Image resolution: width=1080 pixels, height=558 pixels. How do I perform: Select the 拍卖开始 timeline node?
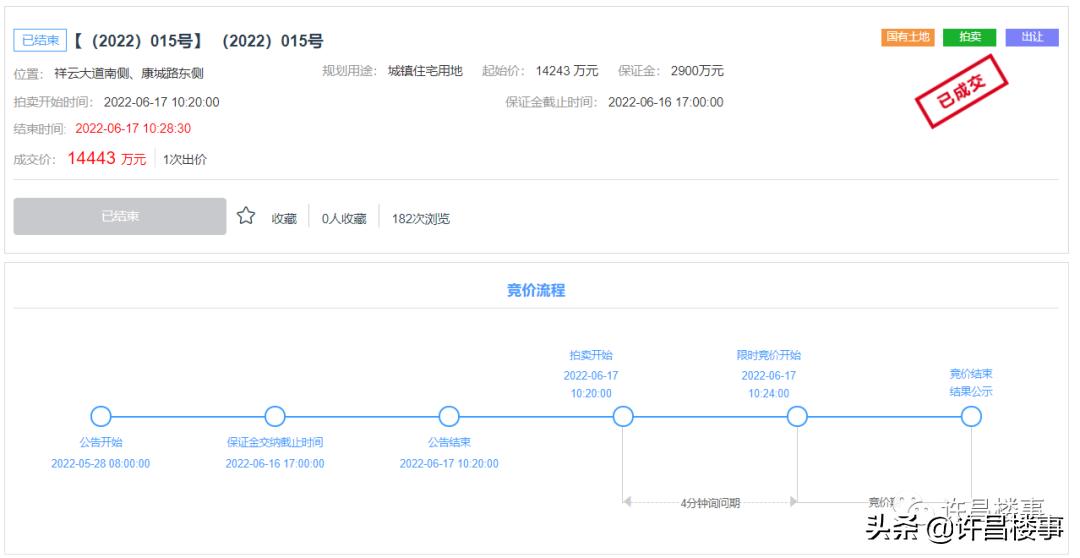point(623,416)
